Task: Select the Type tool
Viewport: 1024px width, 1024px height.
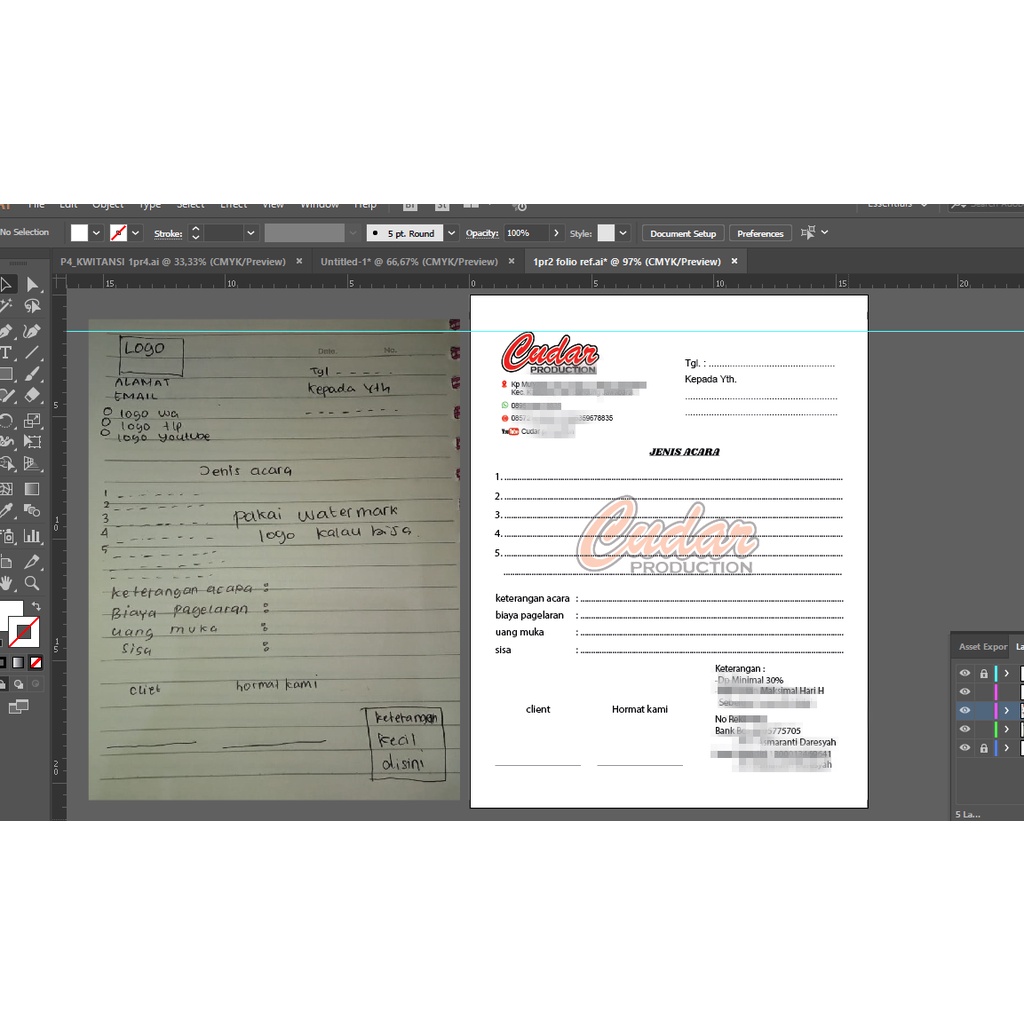Action: tap(8, 352)
